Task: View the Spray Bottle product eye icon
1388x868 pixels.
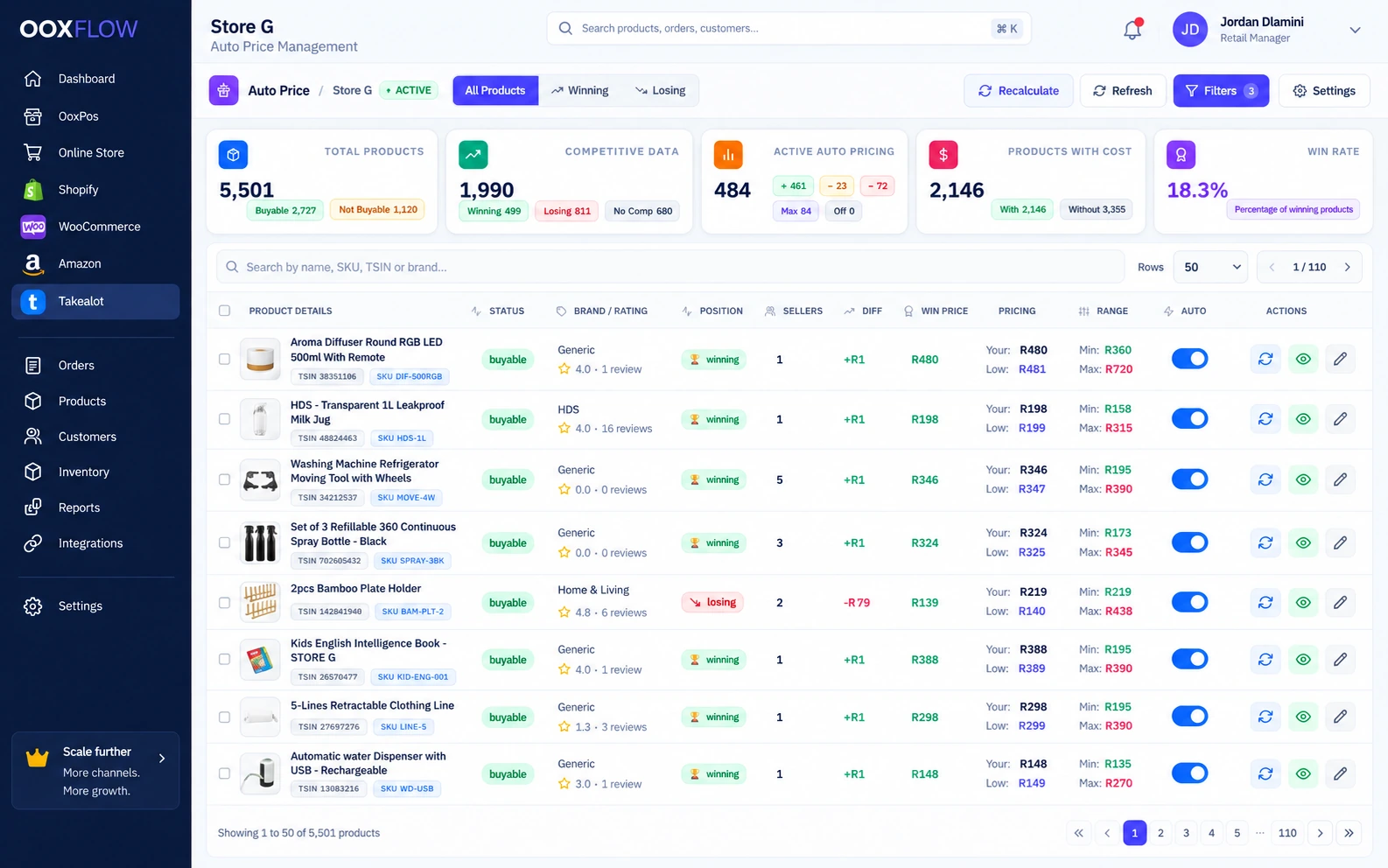Action: point(1303,542)
